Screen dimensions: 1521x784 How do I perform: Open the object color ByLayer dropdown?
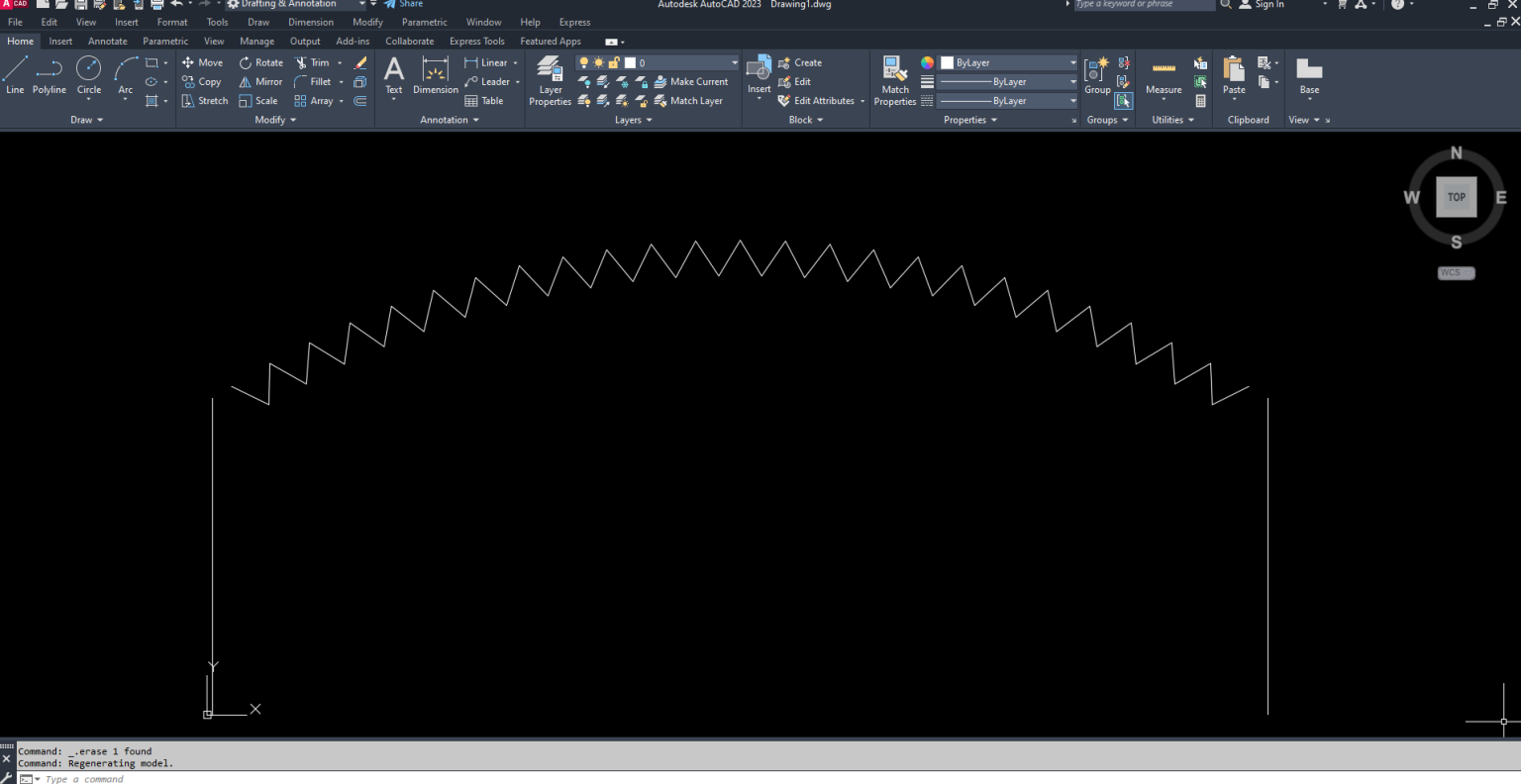[x=1008, y=62]
